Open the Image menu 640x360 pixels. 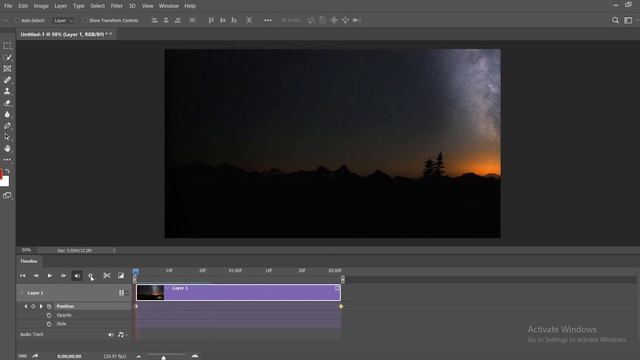click(41, 6)
